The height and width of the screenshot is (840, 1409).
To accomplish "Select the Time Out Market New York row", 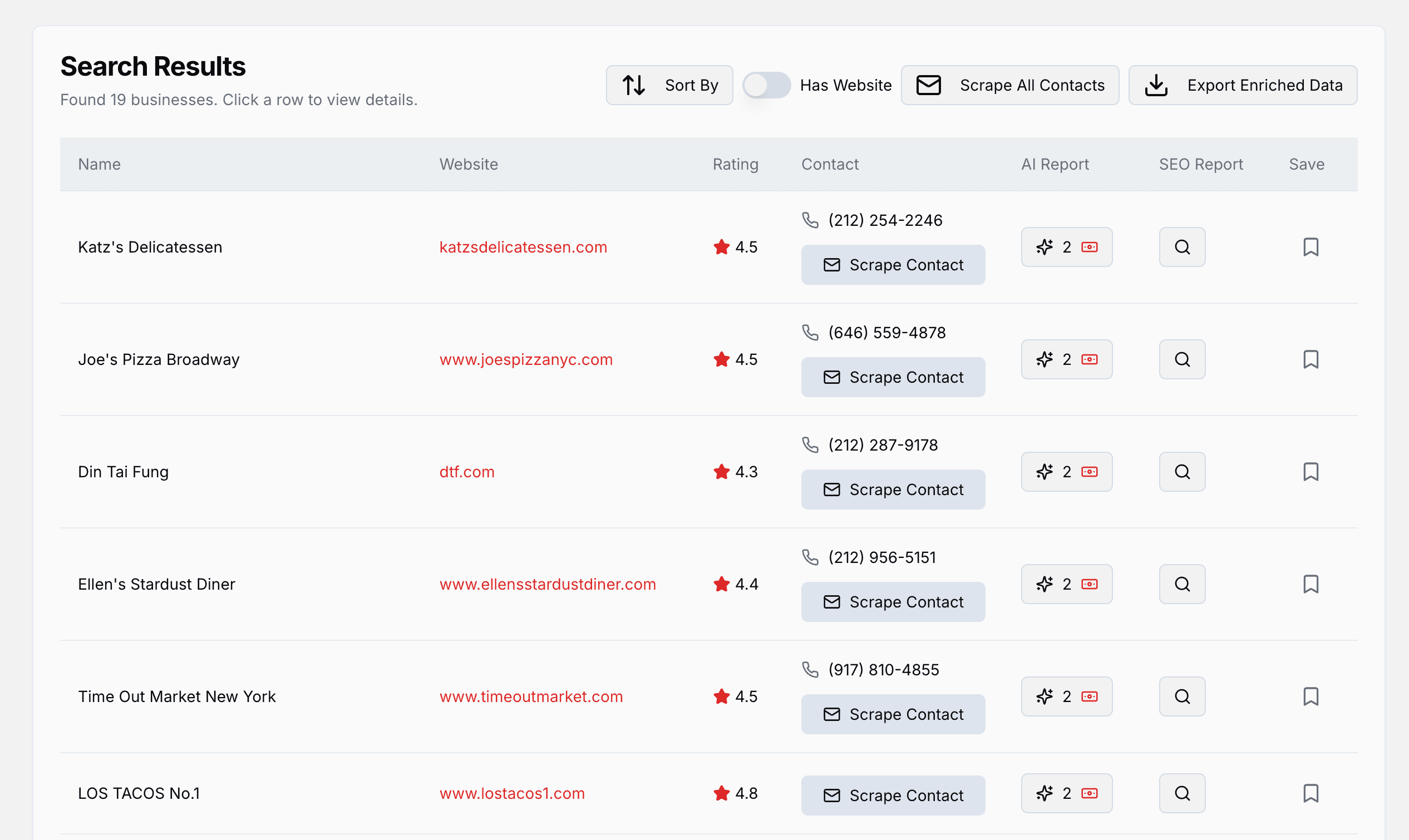I will [x=176, y=696].
